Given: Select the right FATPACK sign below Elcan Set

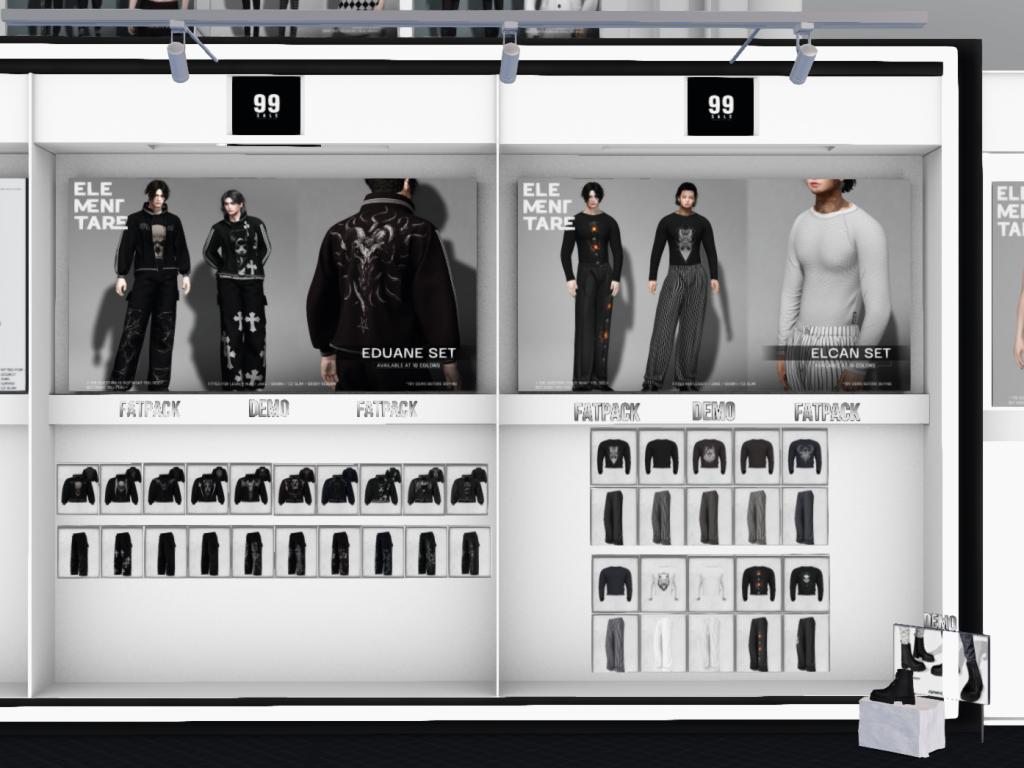Looking at the screenshot, I should [x=826, y=412].
